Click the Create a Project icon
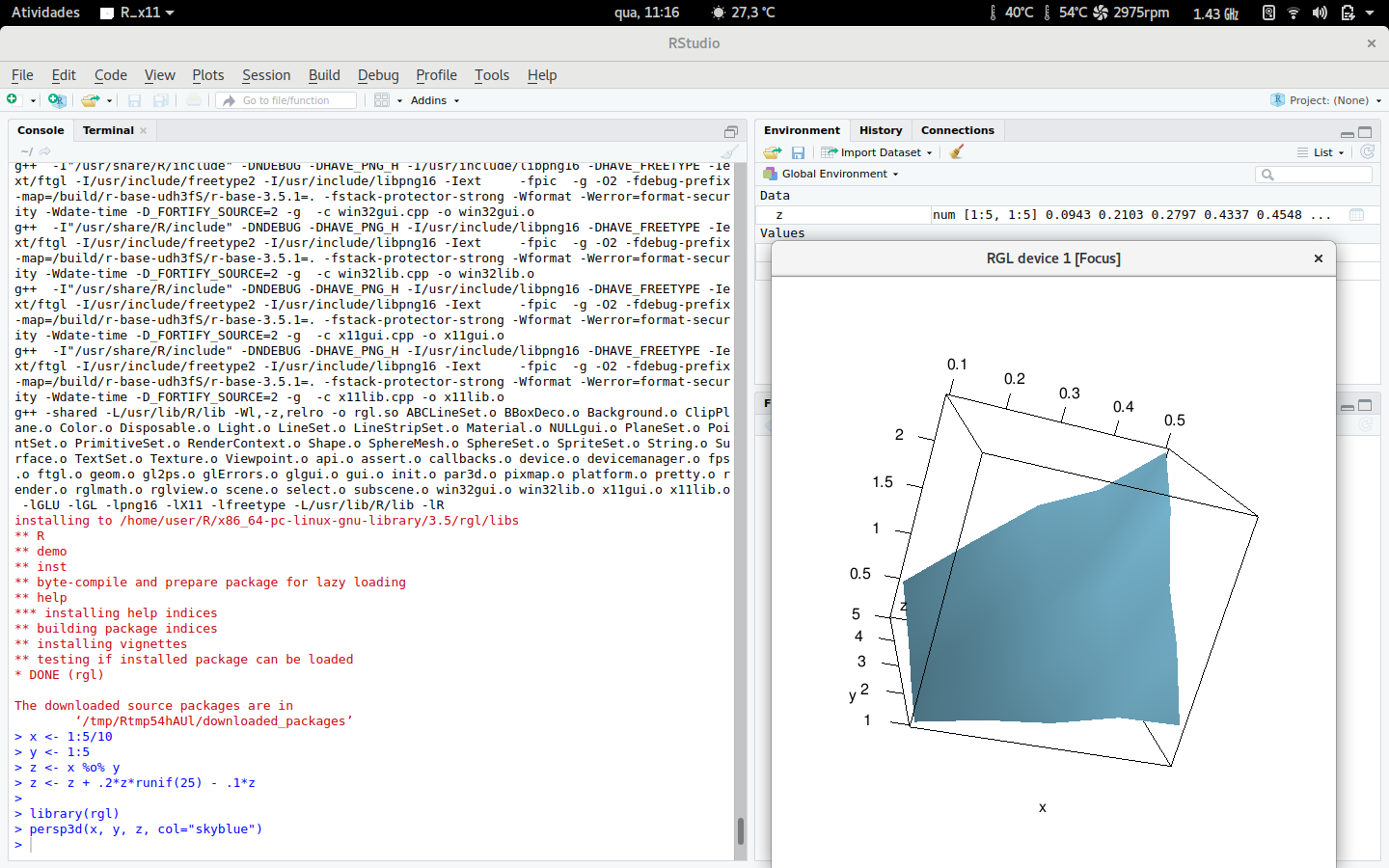This screenshot has width=1389, height=868. [x=57, y=100]
